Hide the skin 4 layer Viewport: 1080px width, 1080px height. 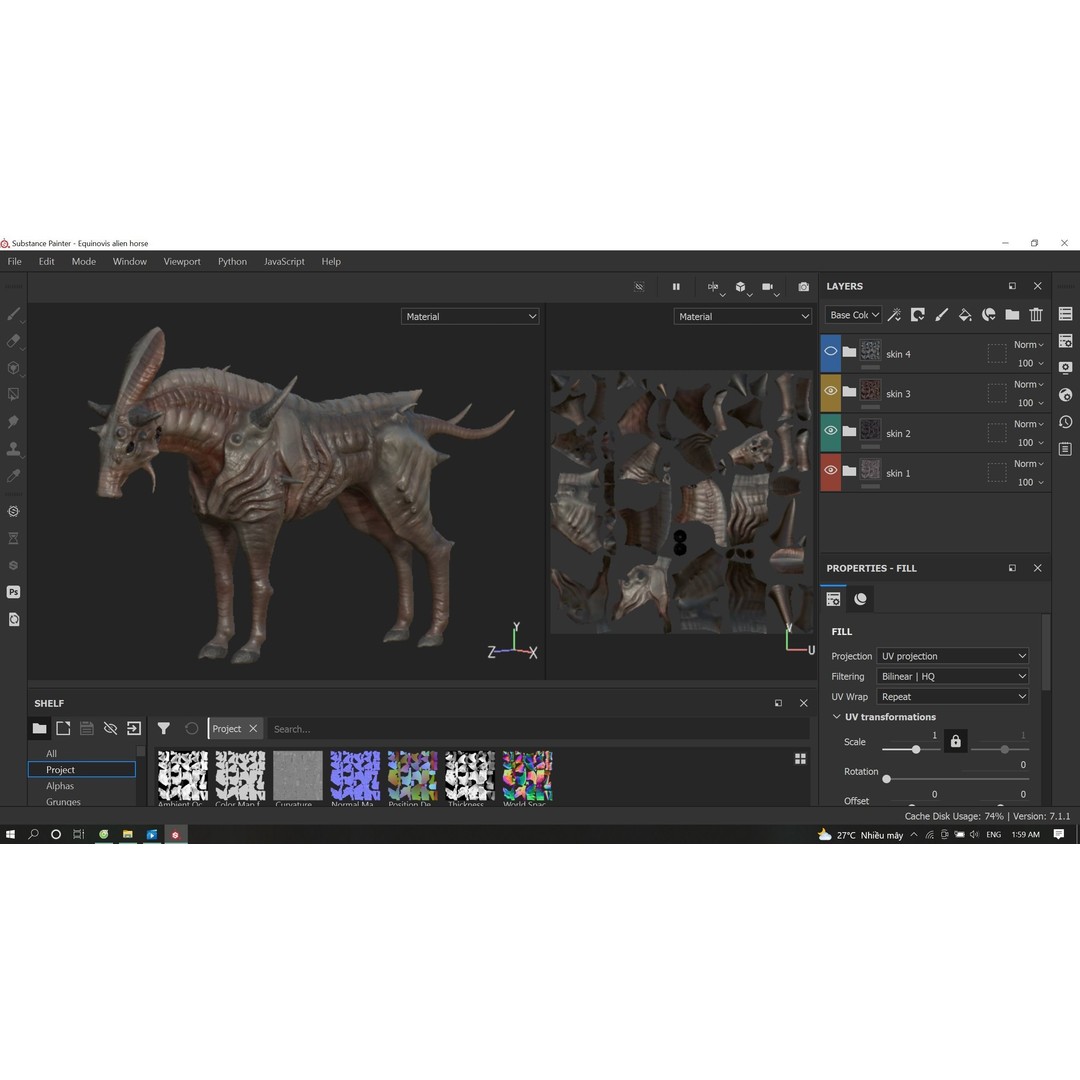point(830,351)
